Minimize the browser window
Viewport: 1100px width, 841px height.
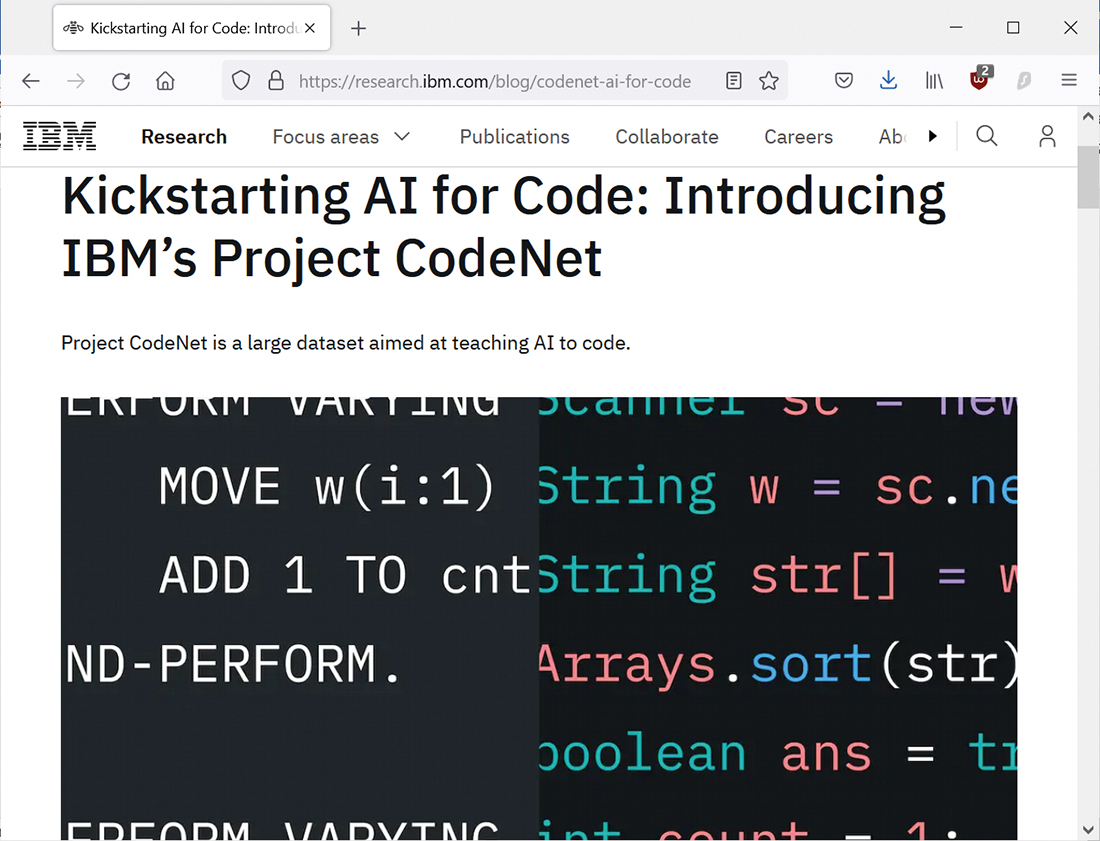(x=955, y=27)
